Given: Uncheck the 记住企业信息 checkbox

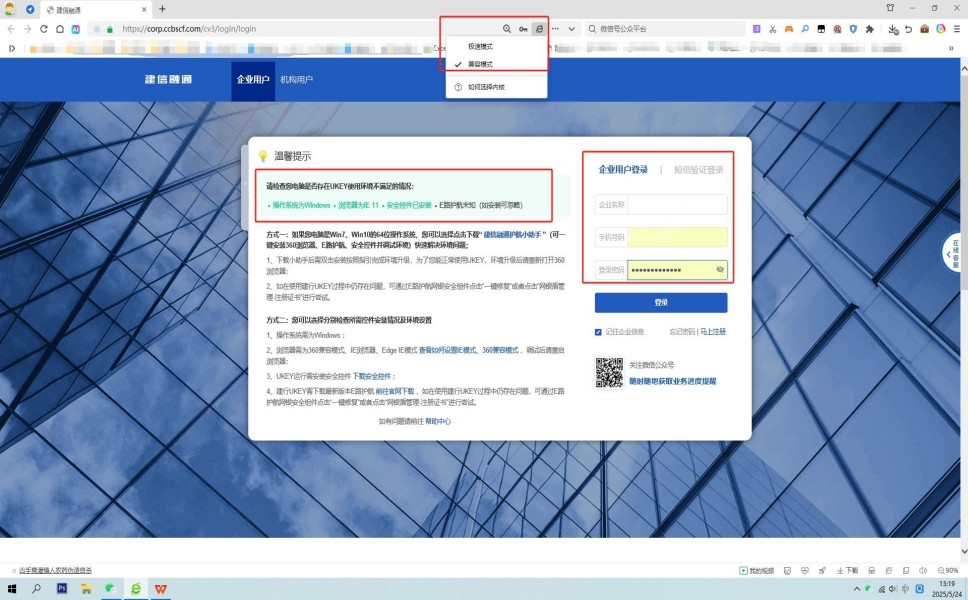Looking at the screenshot, I should (x=598, y=332).
